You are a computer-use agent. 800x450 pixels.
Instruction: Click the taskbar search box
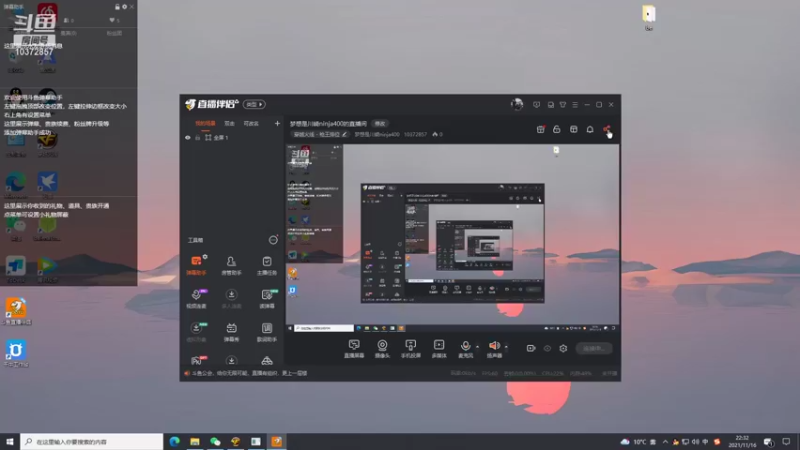coord(92,442)
